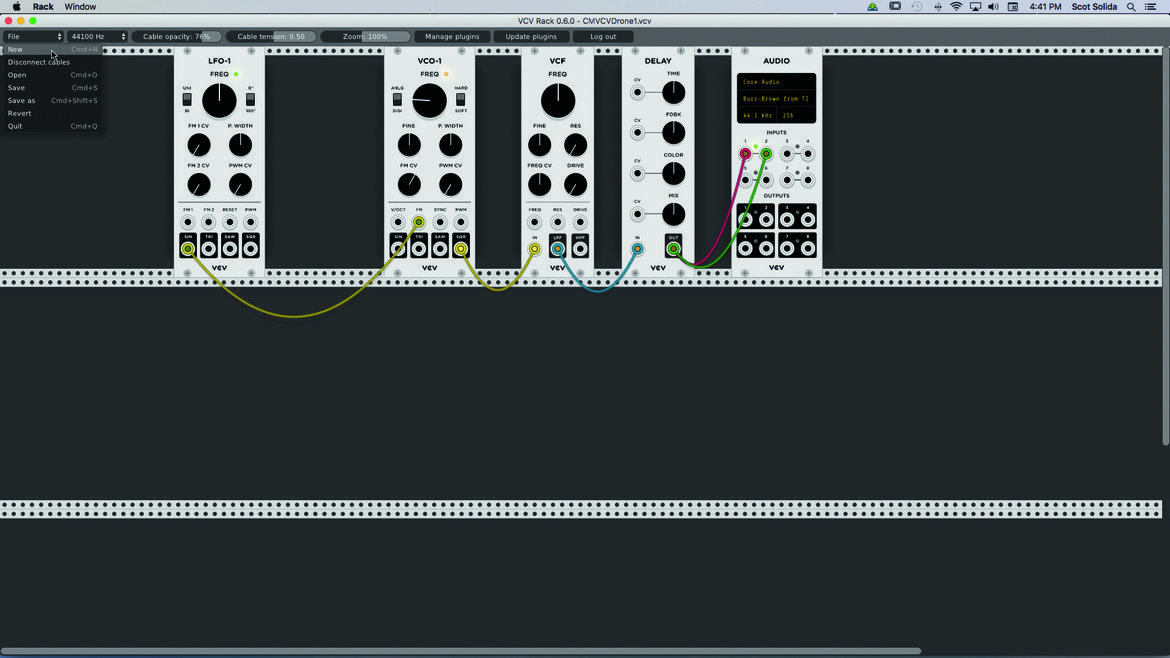1170x658 pixels.
Task: Click the LFO-1 SIN output jack
Action: click(x=188, y=248)
